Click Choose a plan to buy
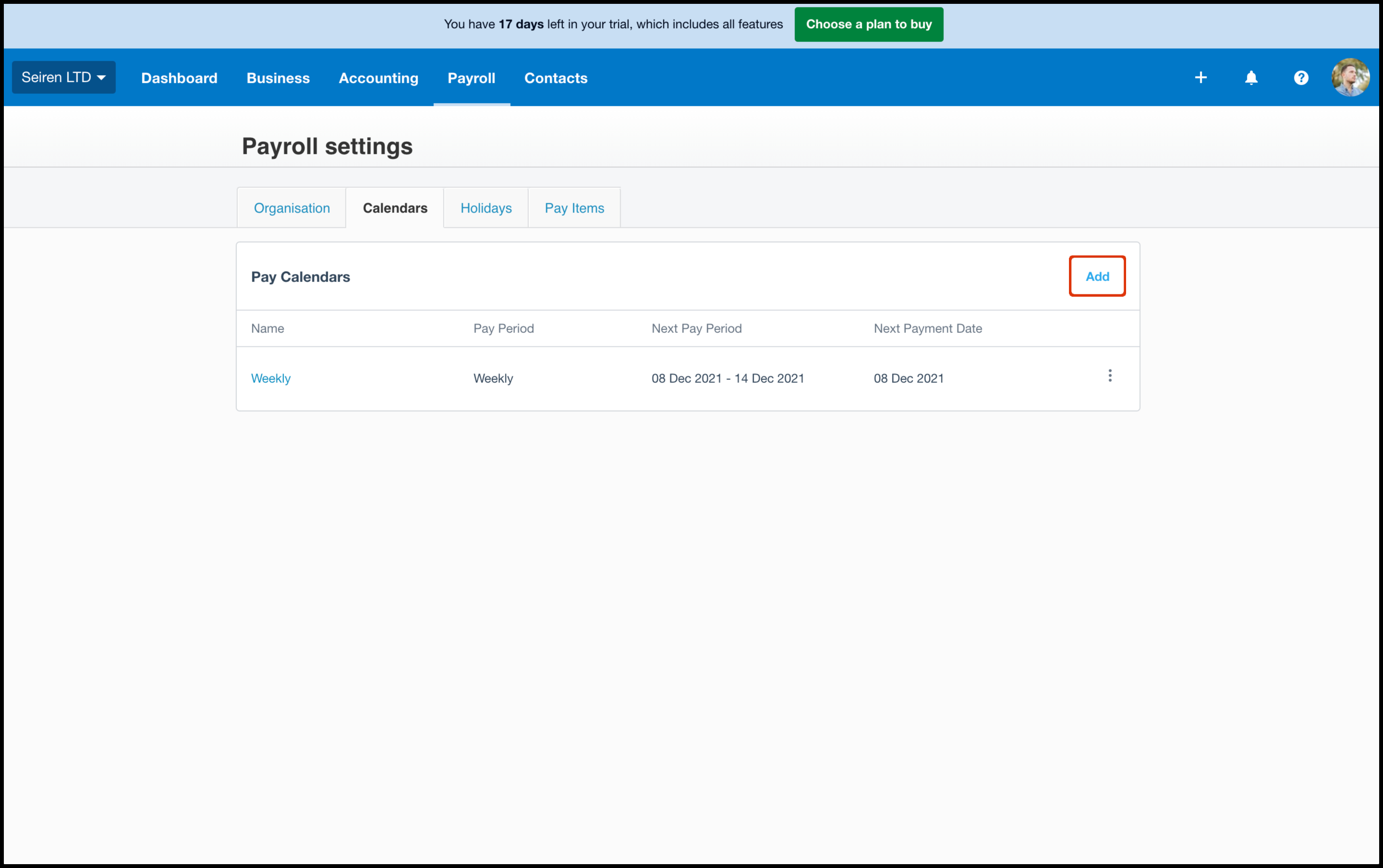The image size is (1383, 868). [868, 24]
